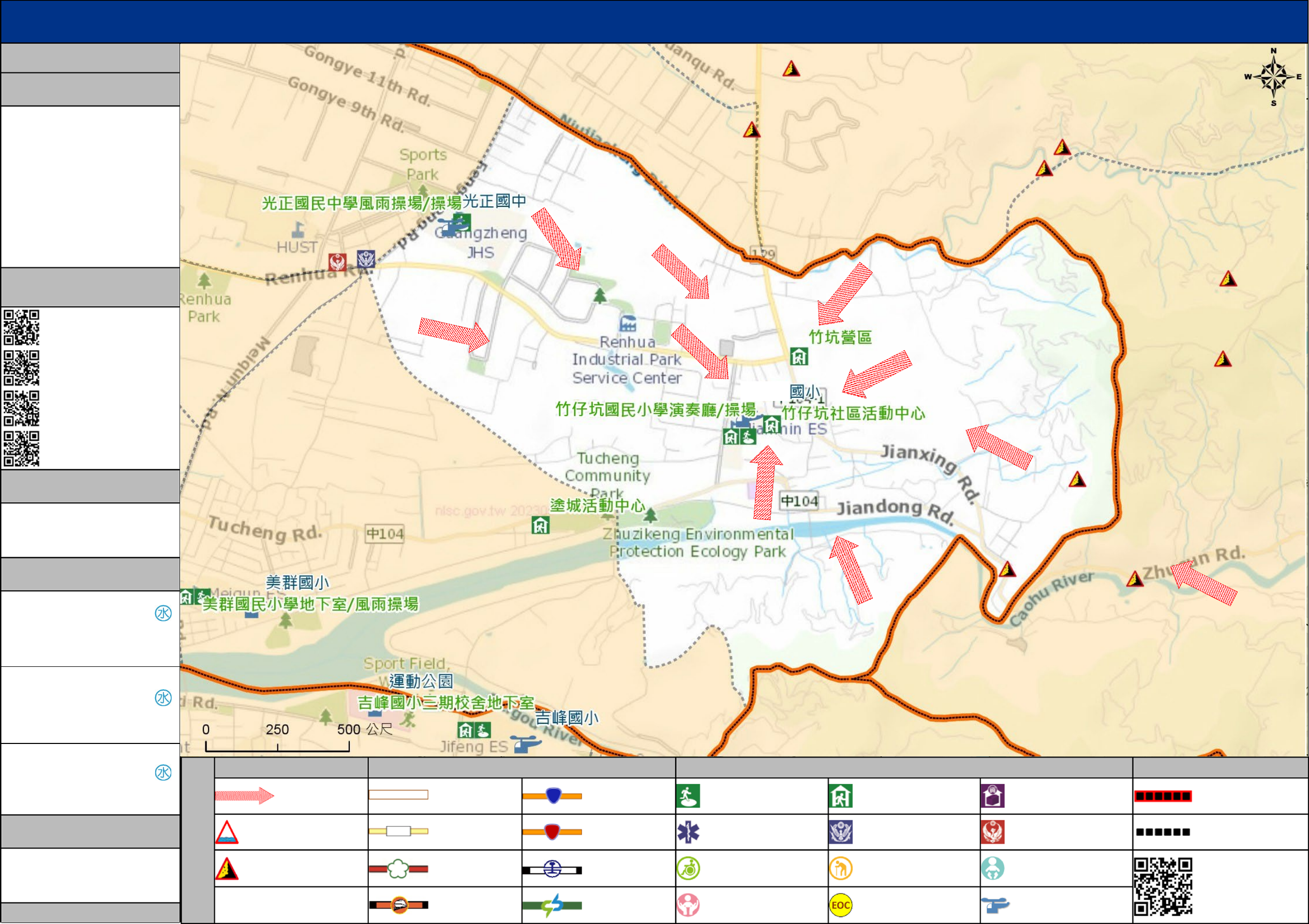1309x924 pixels.
Task: Select the green running-person evacuation icon
Action: point(688,796)
